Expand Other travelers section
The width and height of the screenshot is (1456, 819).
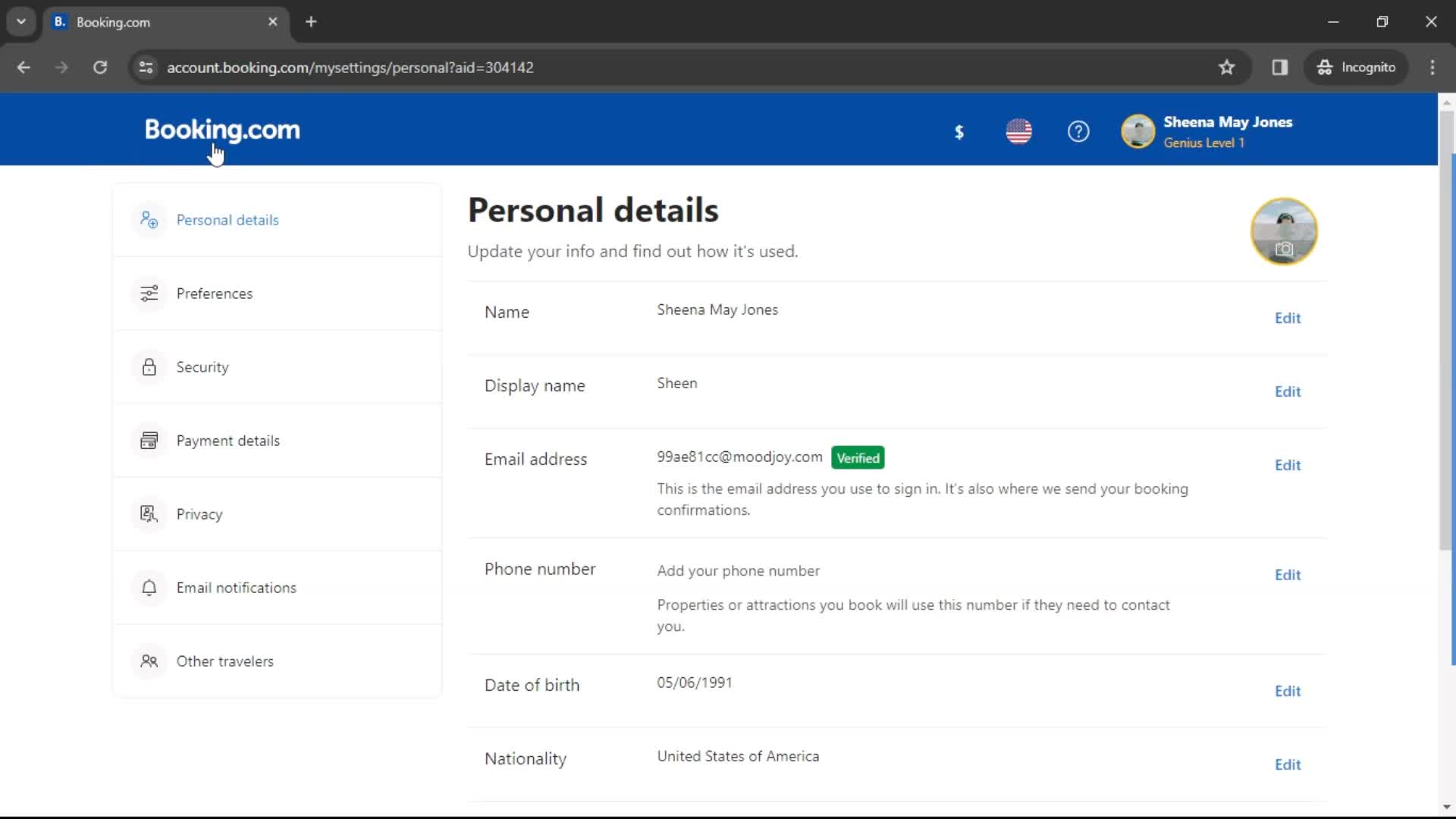(224, 660)
